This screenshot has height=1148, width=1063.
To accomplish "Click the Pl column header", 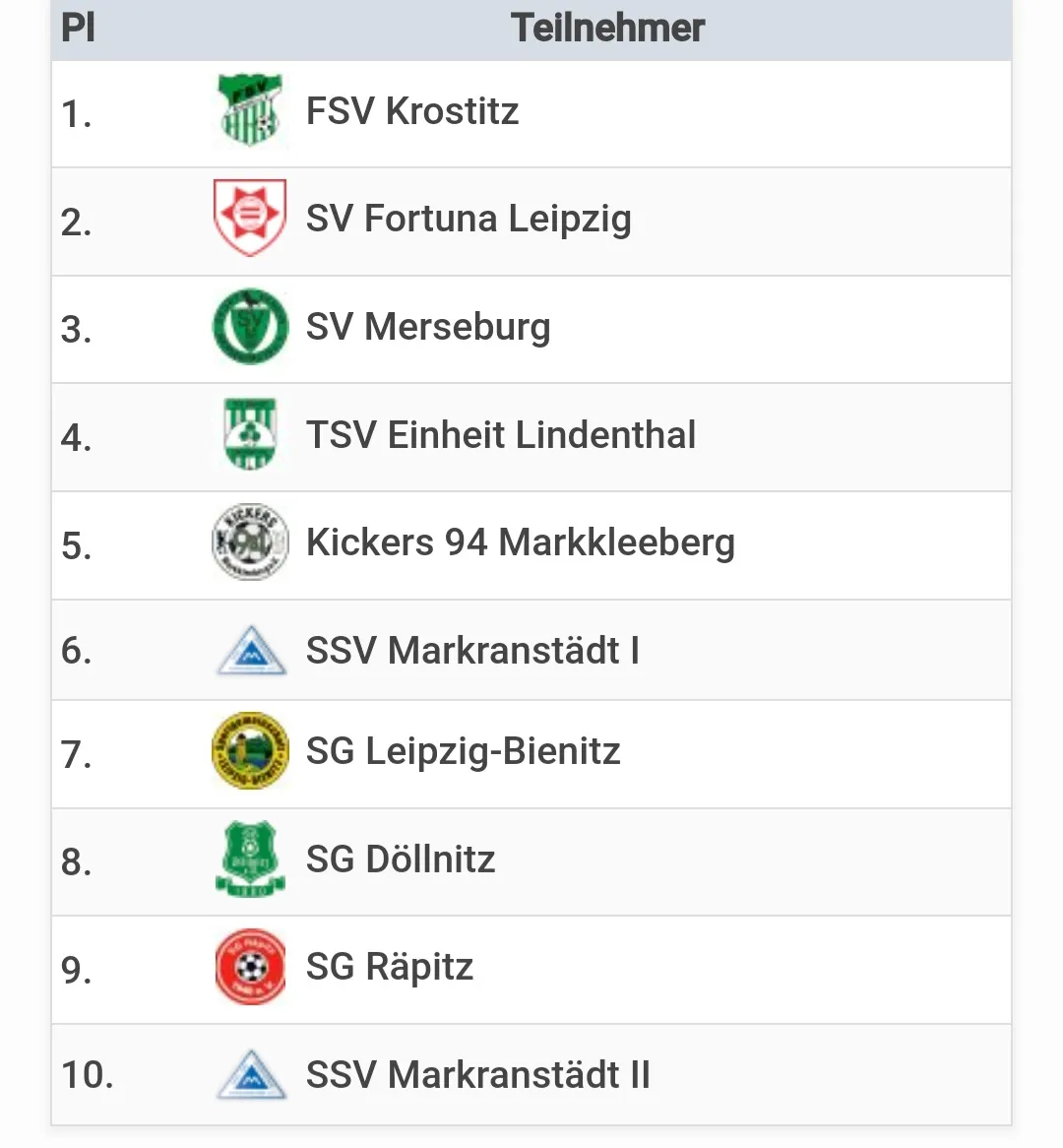I will click(79, 28).
